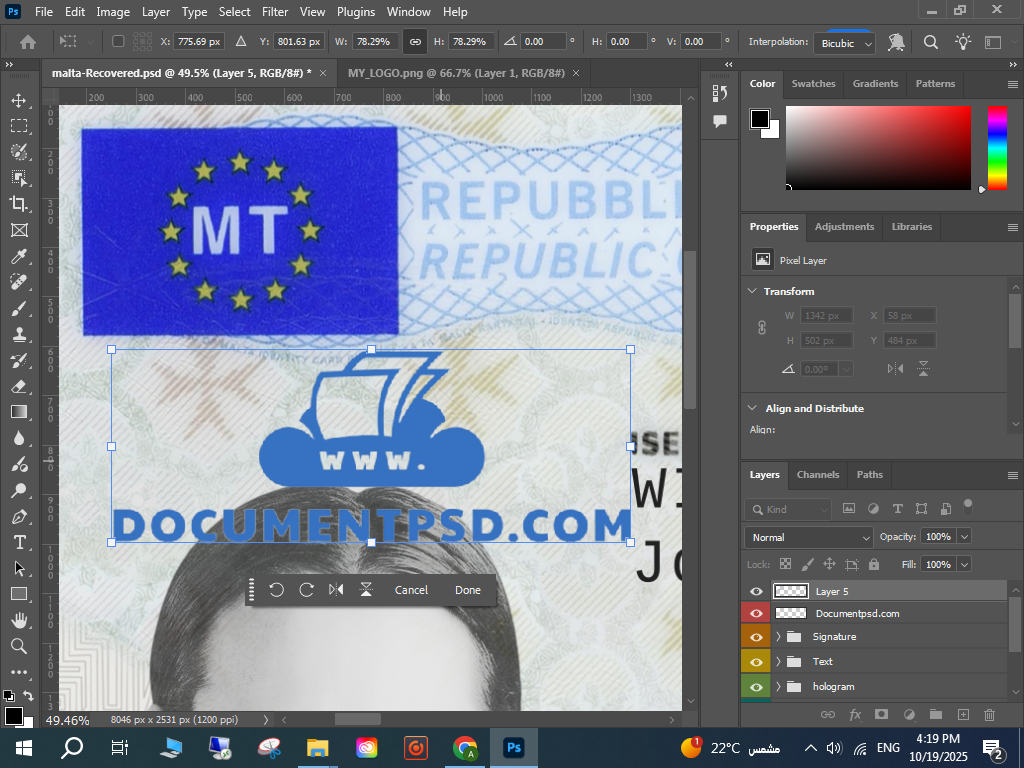1024x768 pixels.
Task: Expand the Text layer group
Action: 778,661
